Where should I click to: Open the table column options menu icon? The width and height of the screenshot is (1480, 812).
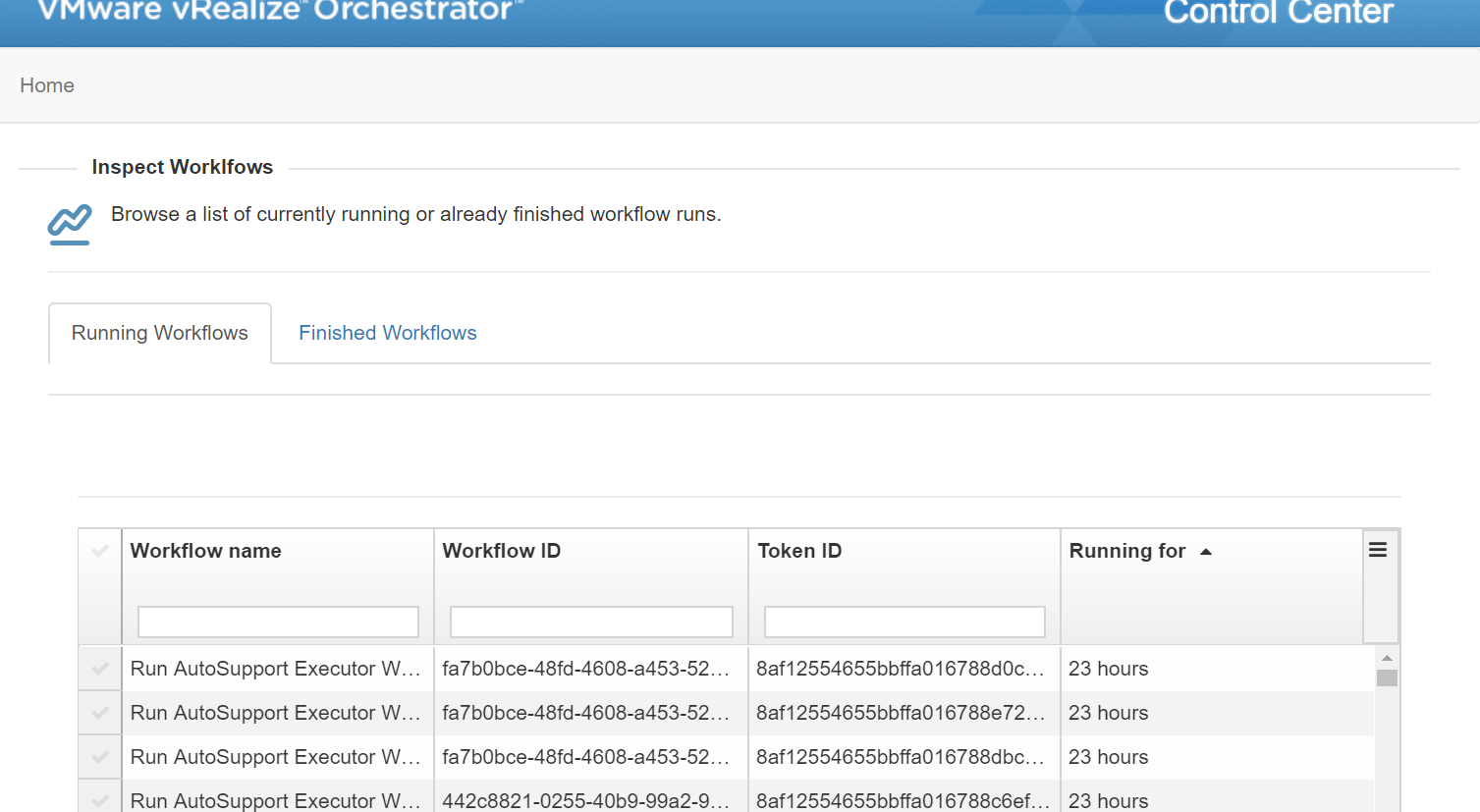[x=1379, y=550]
